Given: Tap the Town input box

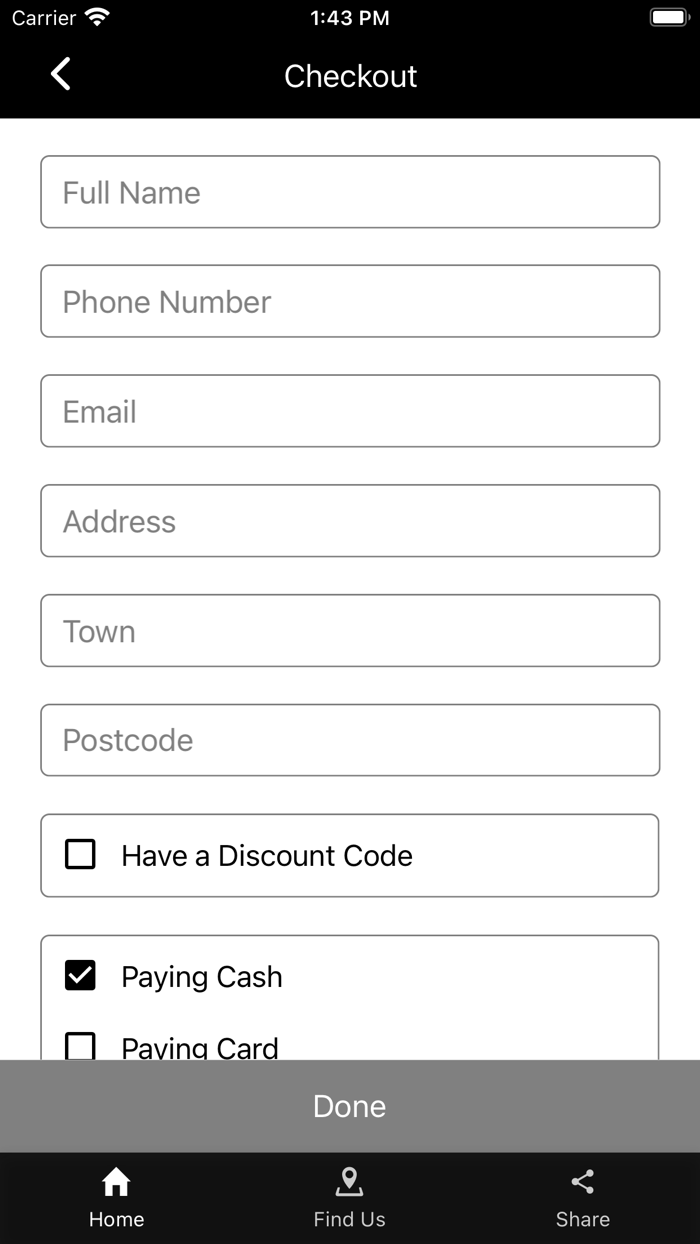Looking at the screenshot, I should pyautogui.click(x=350, y=631).
